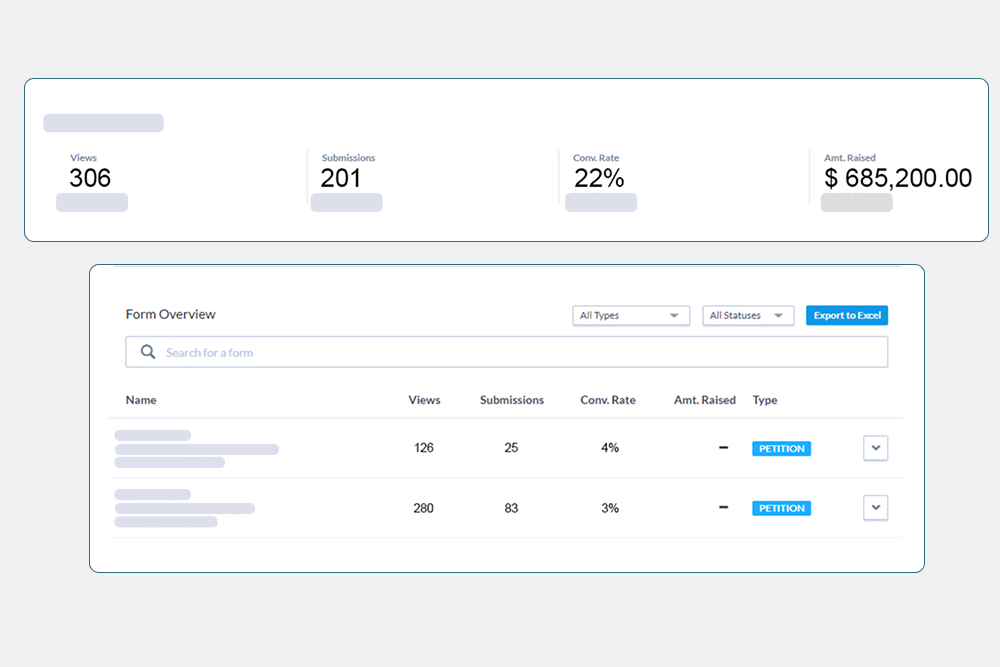The height and width of the screenshot is (667, 1000).
Task: Type in the Search for a form field
Action: pos(520,352)
